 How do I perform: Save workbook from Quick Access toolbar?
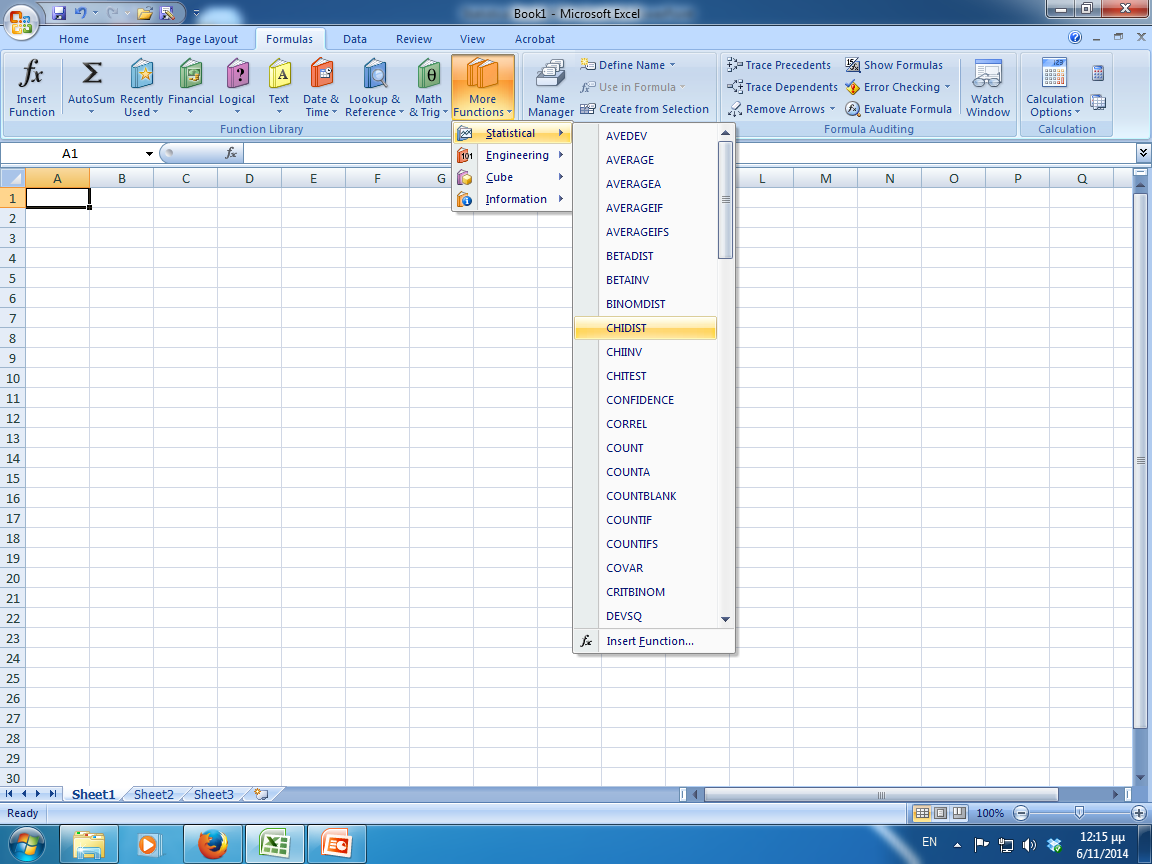click(x=59, y=12)
